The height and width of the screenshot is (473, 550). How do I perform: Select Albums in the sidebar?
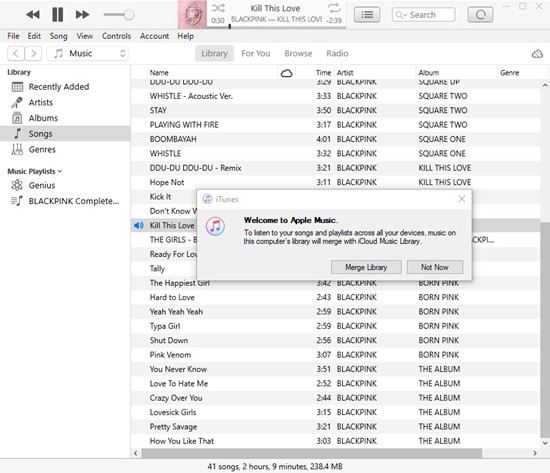[x=65, y=118]
